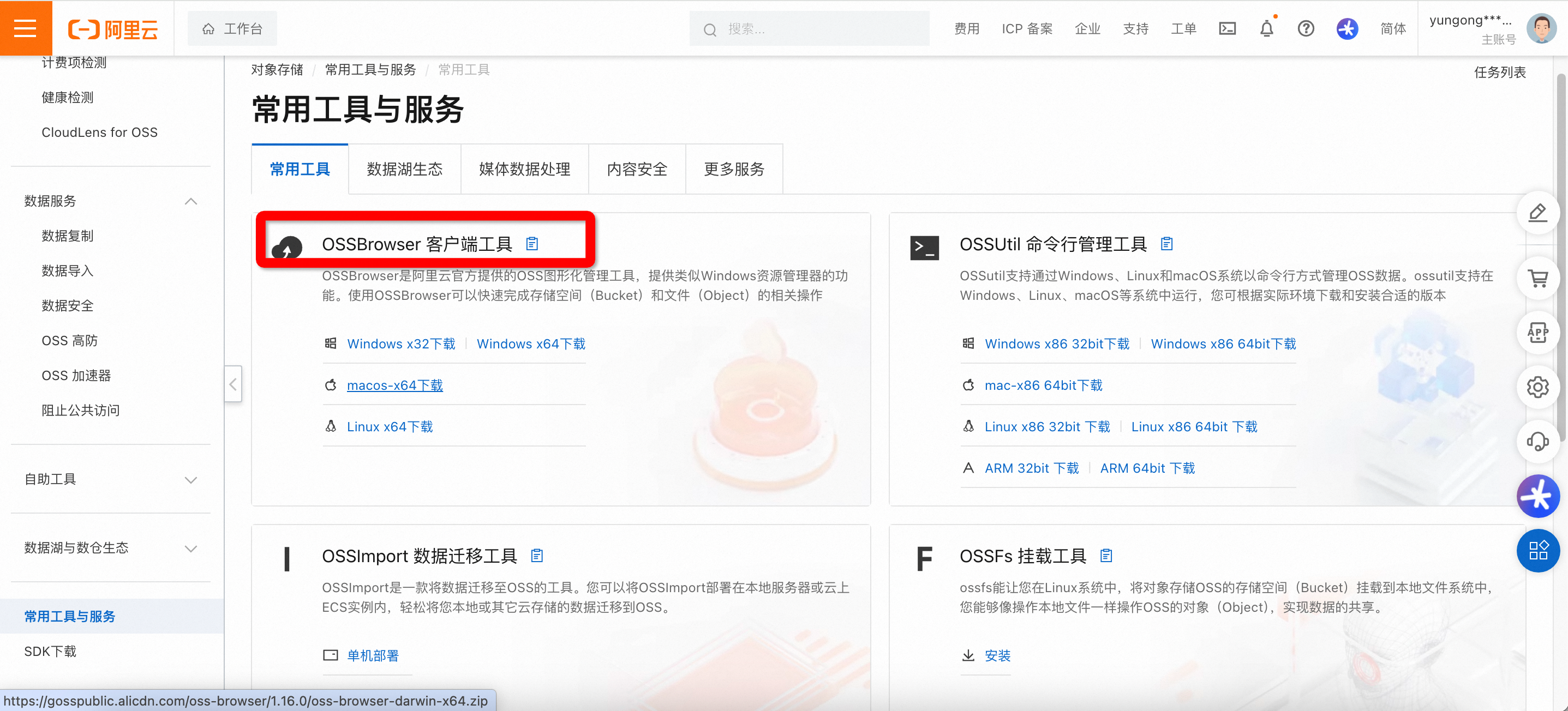Click Windows x64下载 for OSSBrowser
This screenshot has width=1568, height=711.
[530, 344]
